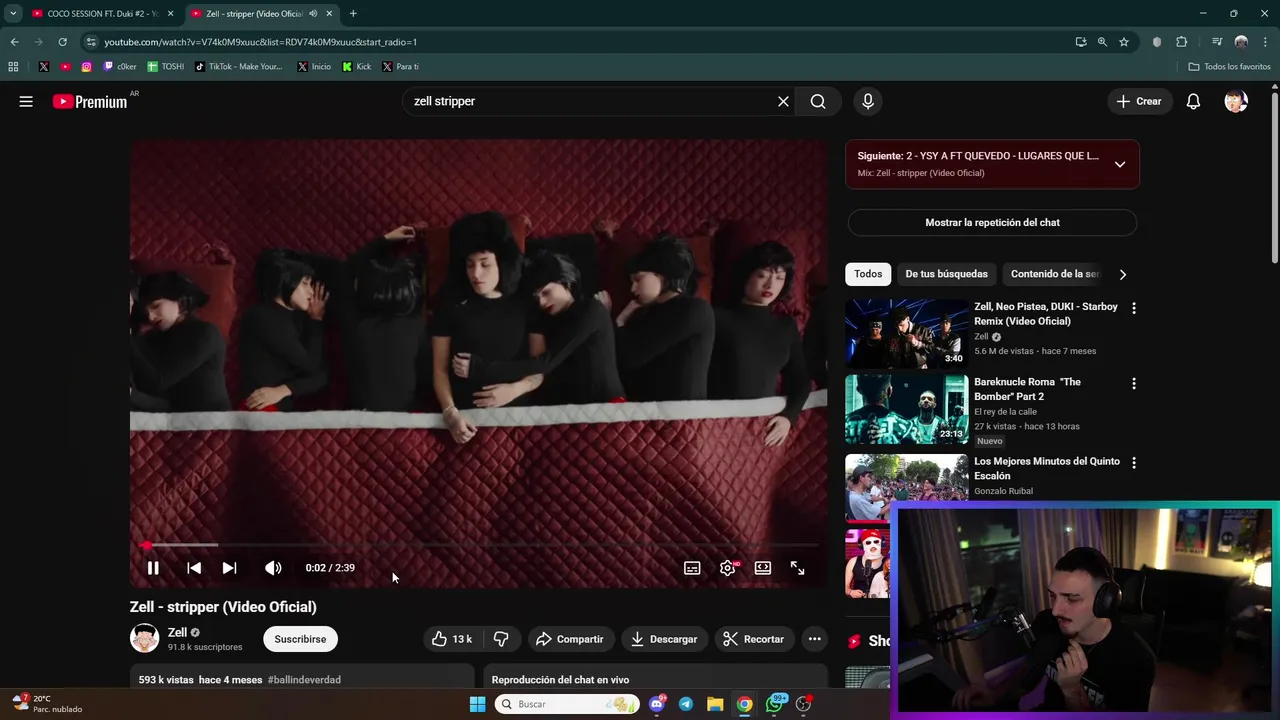The height and width of the screenshot is (720, 1280).
Task: Open options for Quinto Escalón video
Action: click(1133, 463)
